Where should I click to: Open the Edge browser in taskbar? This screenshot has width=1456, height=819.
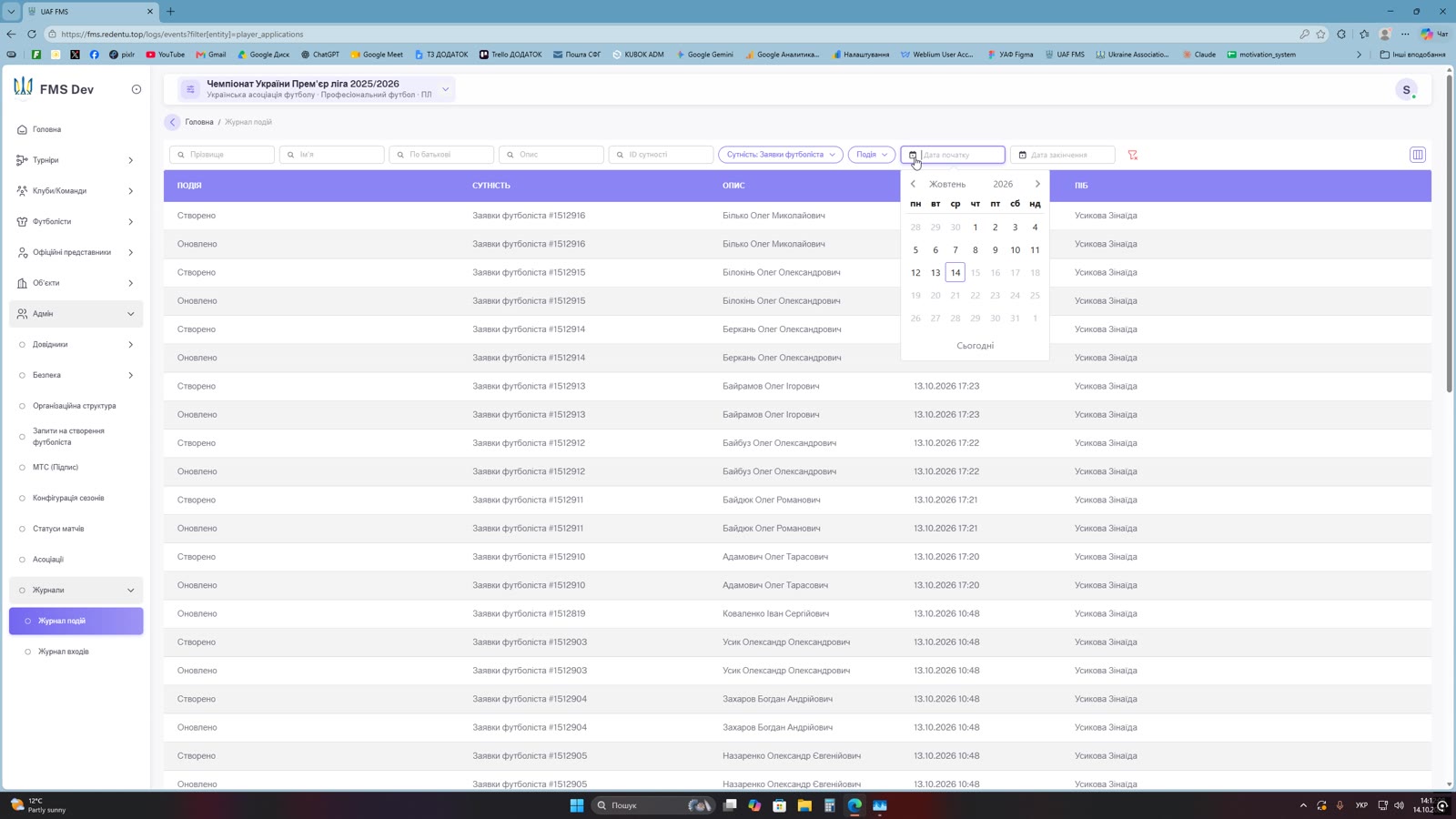coord(854,805)
